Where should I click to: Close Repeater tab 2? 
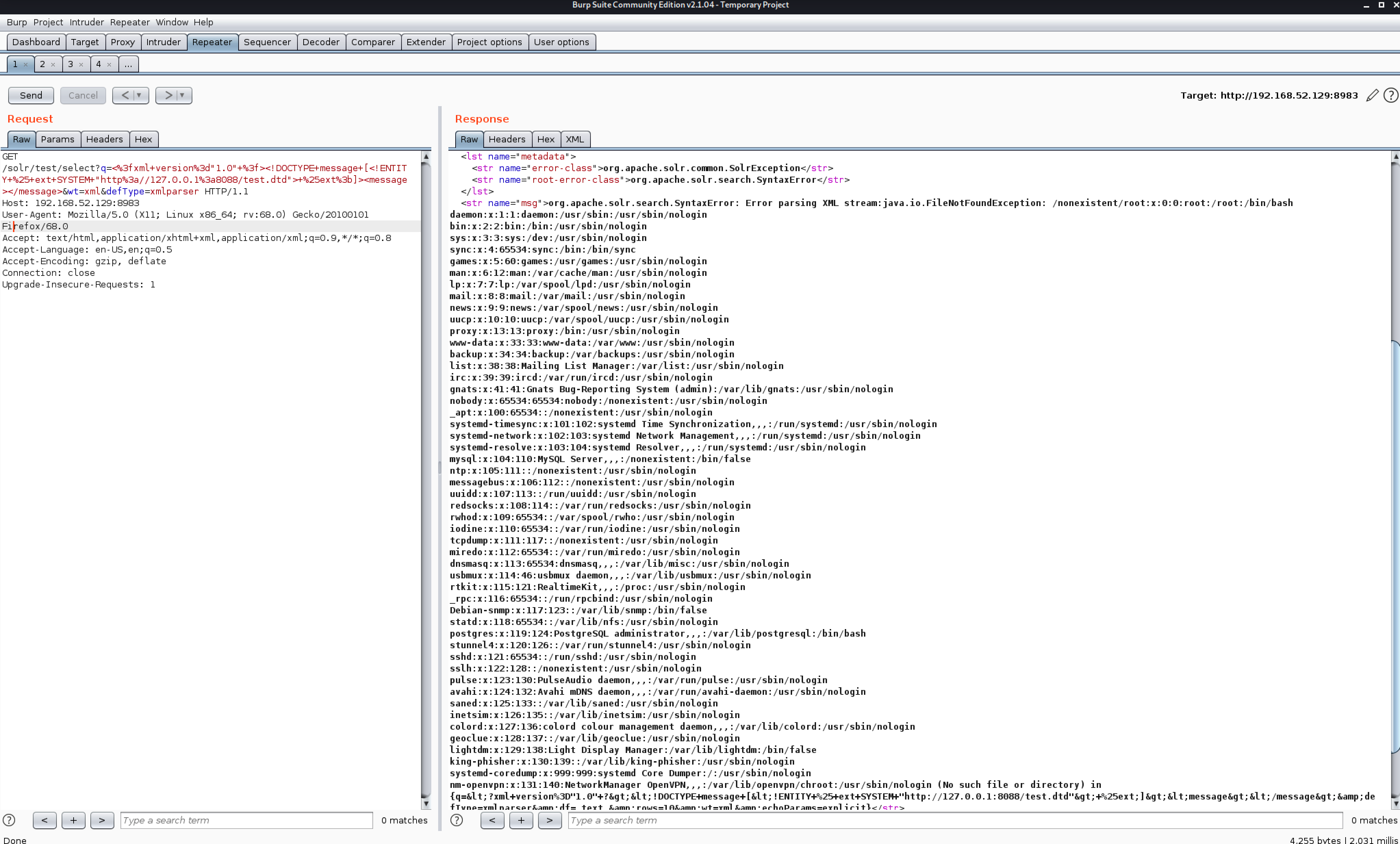(x=53, y=65)
